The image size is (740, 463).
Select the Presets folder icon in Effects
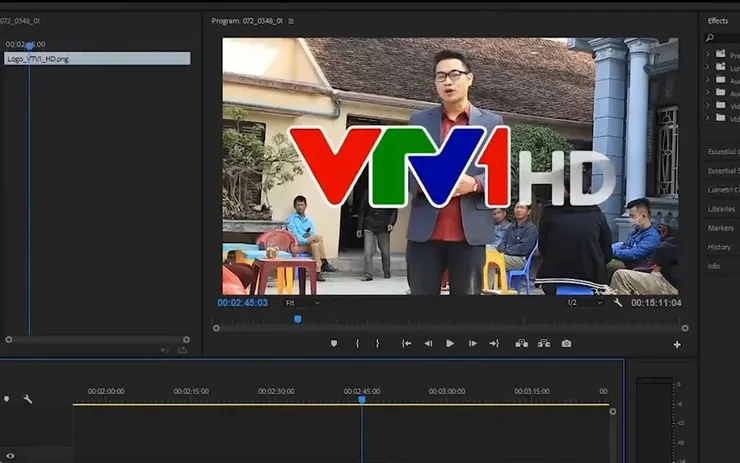pyautogui.click(x=721, y=54)
